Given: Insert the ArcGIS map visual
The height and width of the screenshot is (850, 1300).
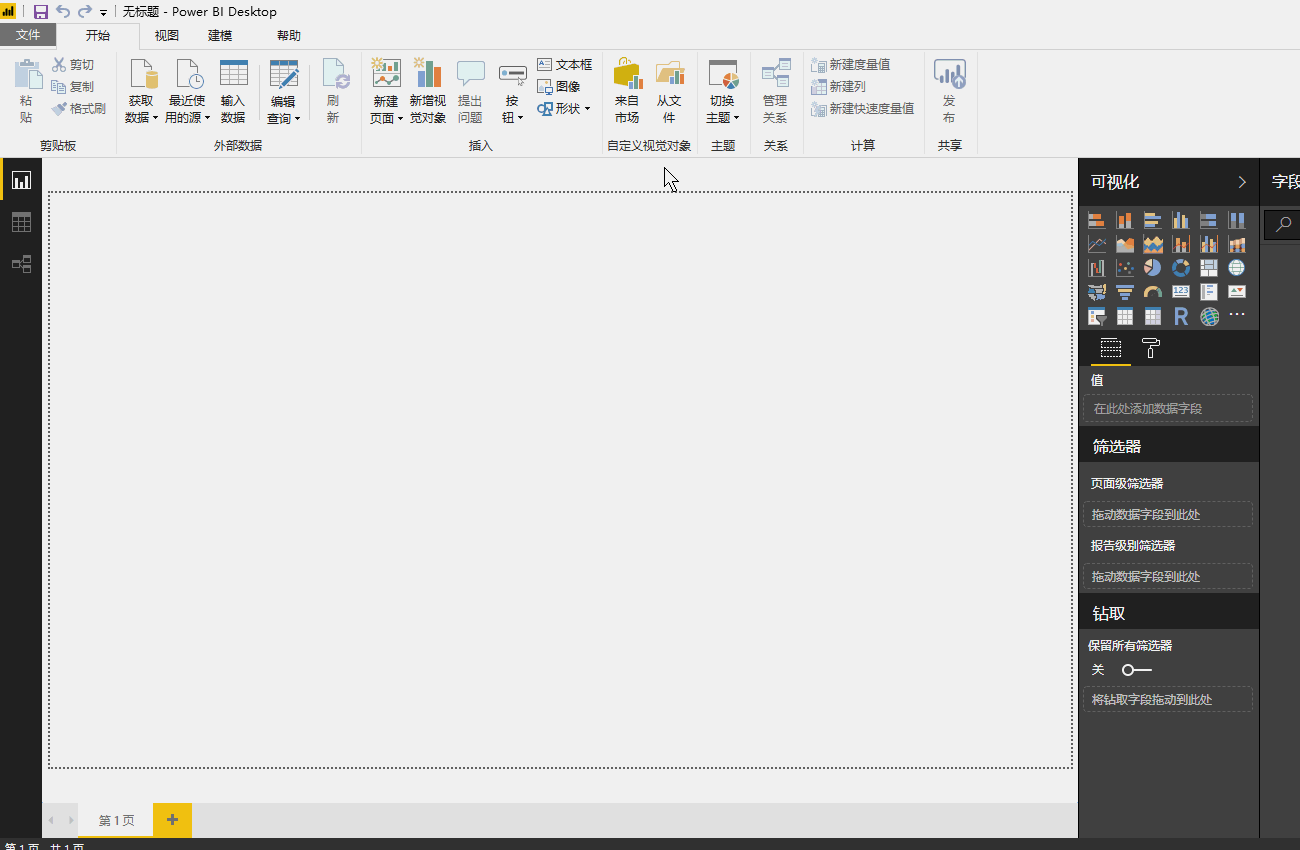Looking at the screenshot, I should (x=1209, y=317).
